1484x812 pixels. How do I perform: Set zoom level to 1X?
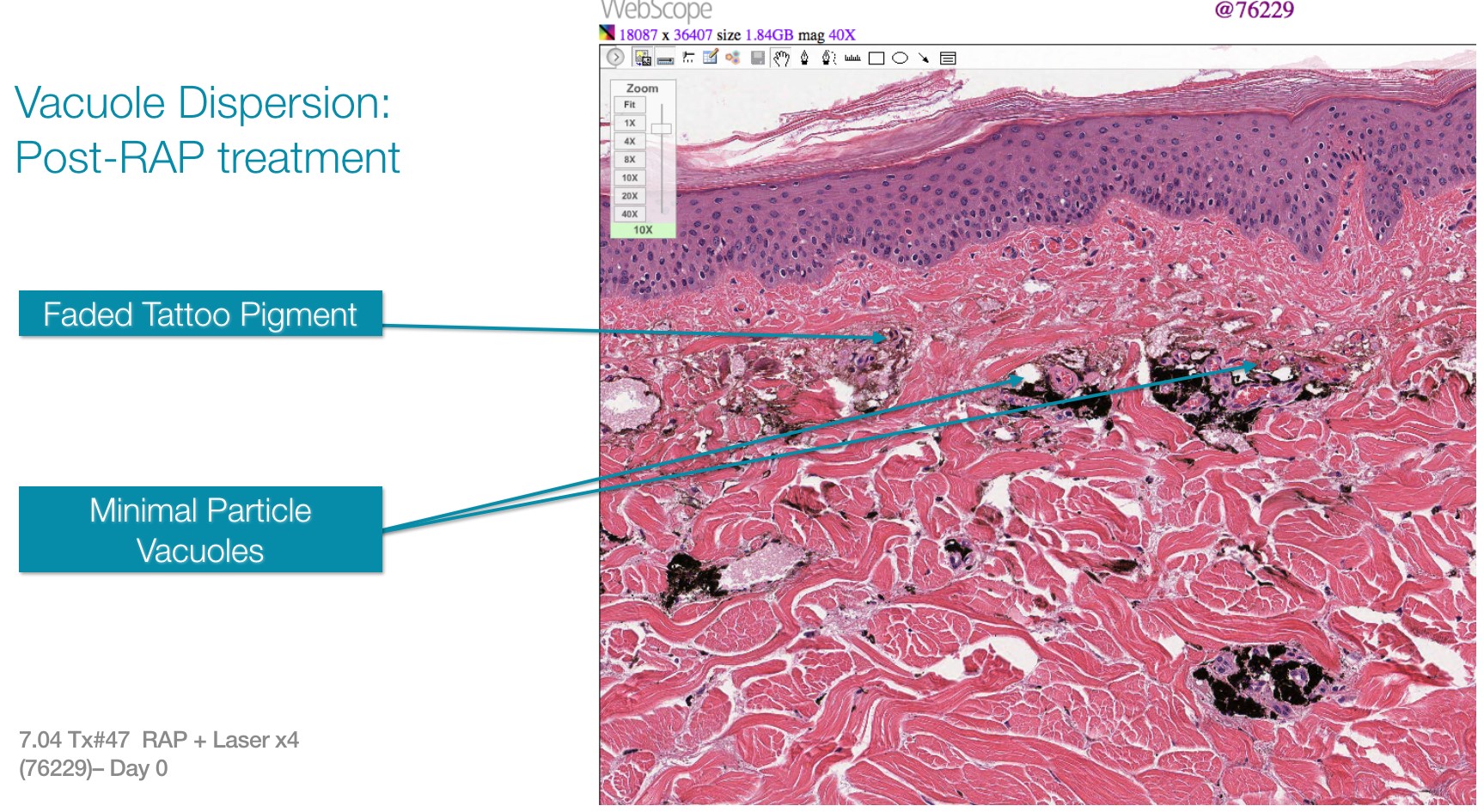pos(630,123)
